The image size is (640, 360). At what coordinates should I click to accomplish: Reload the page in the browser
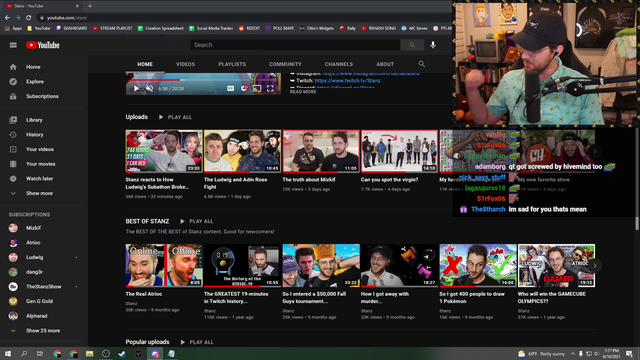click(29, 18)
